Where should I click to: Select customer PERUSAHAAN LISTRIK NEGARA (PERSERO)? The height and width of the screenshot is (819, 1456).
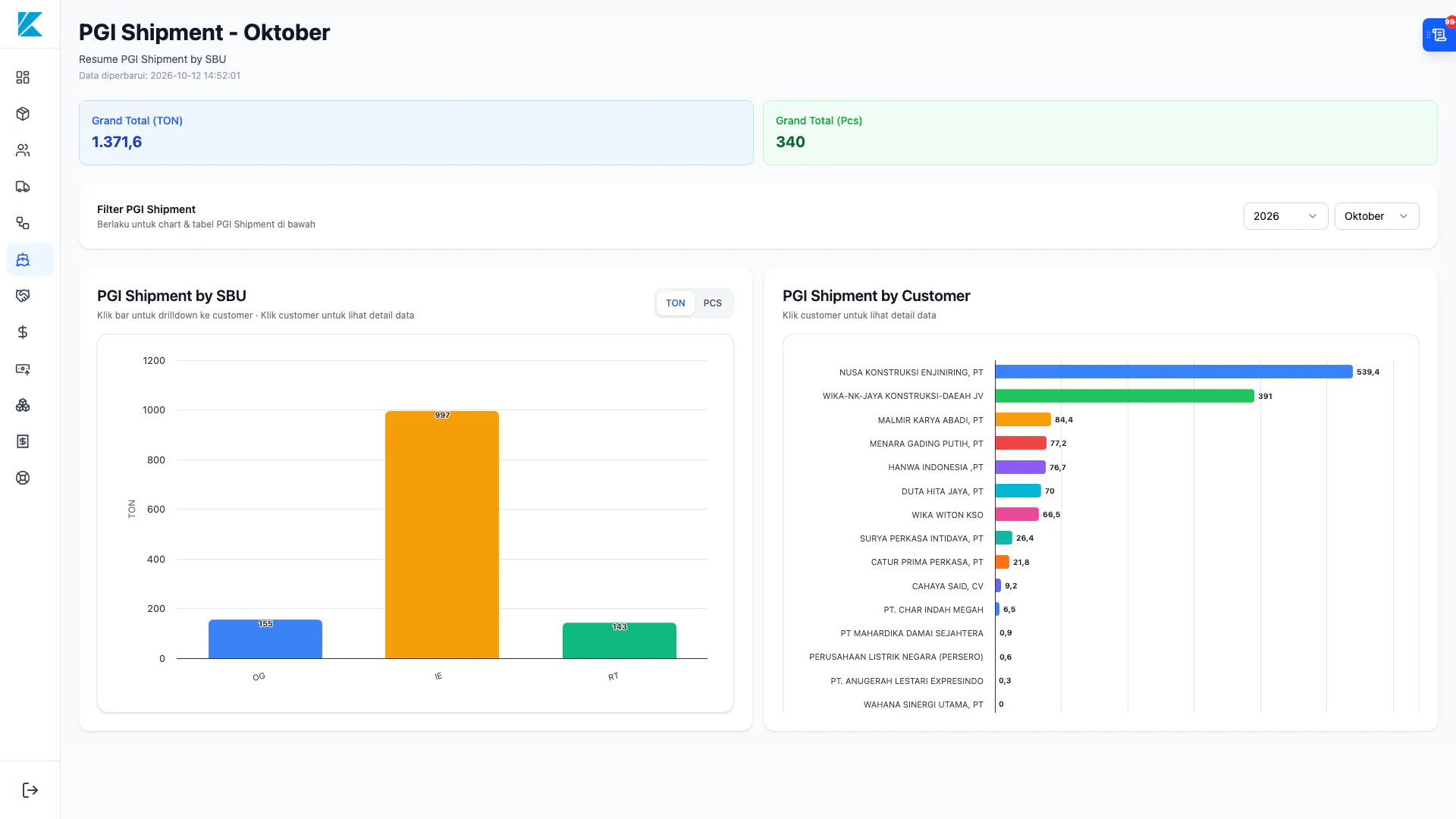(896, 657)
